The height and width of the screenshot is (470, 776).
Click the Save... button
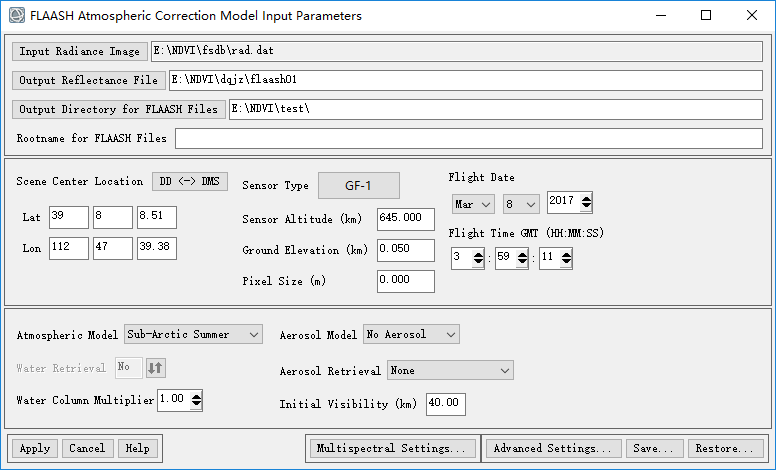[655, 449]
